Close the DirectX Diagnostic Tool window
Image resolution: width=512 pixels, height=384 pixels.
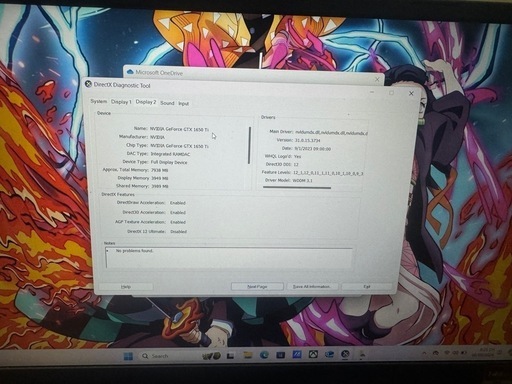tap(411, 94)
